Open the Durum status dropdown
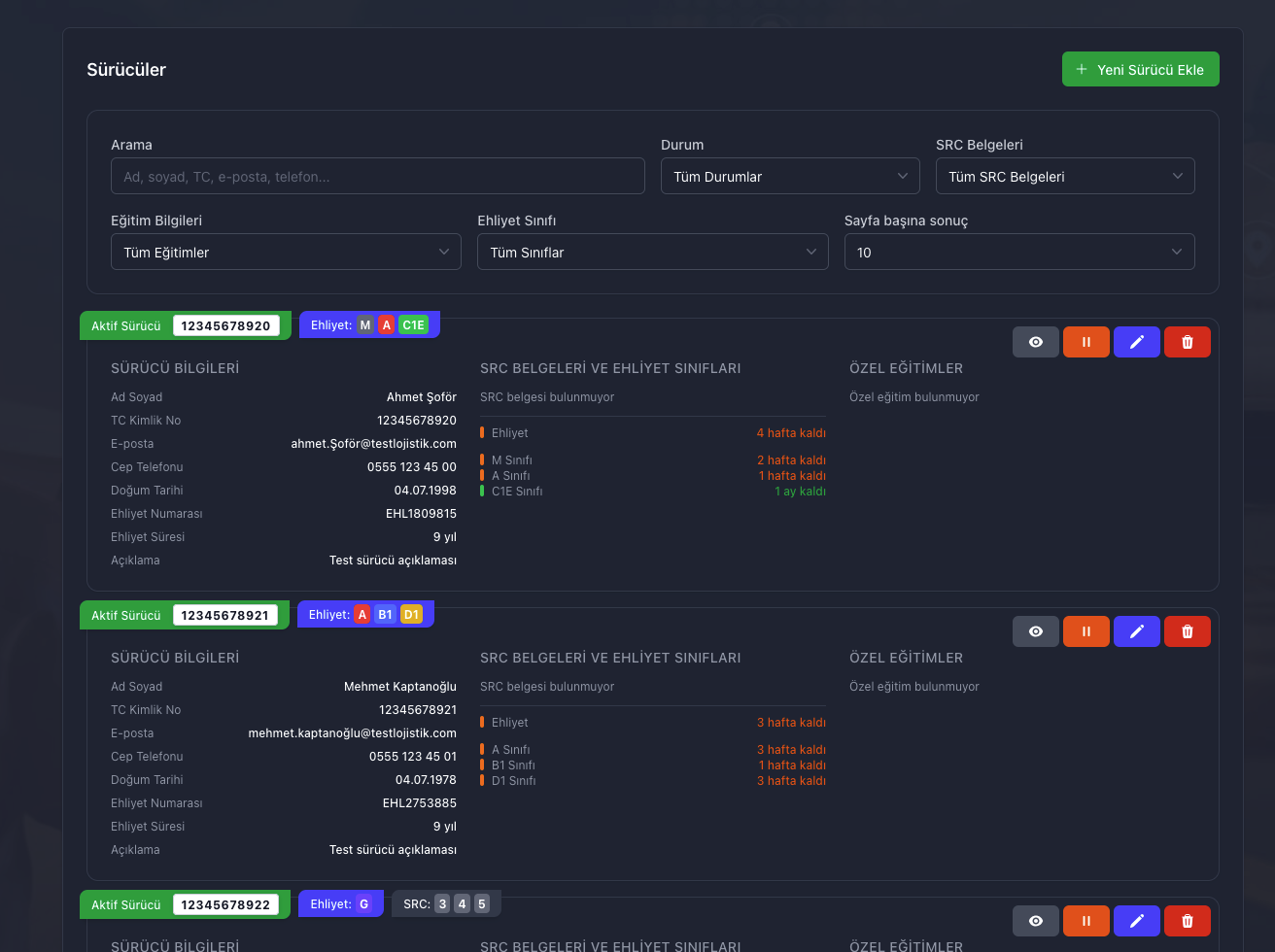This screenshot has height=952, width=1275. click(x=789, y=177)
